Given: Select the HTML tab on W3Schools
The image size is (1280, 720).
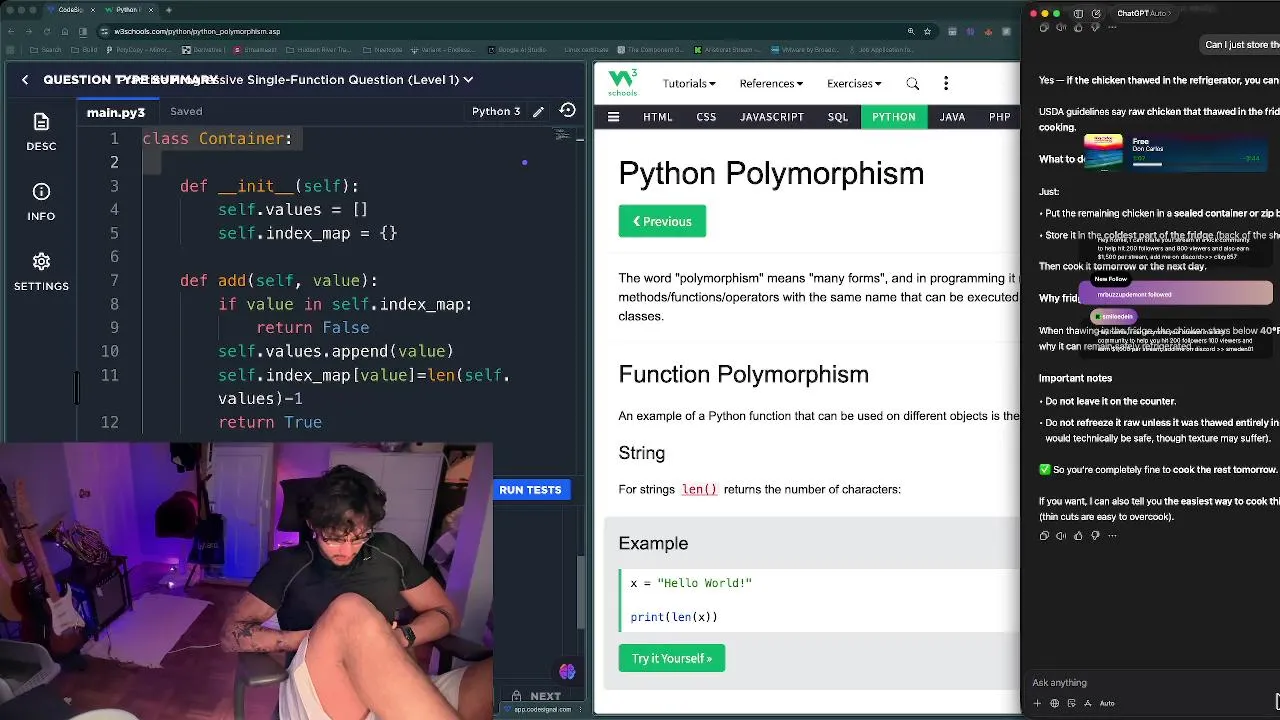Looking at the screenshot, I should (658, 117).
